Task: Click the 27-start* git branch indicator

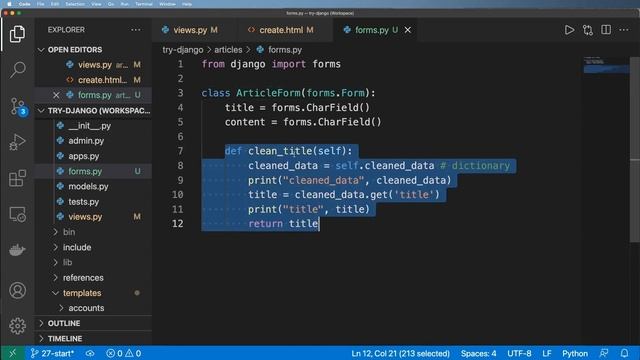Action: (52, 353)
